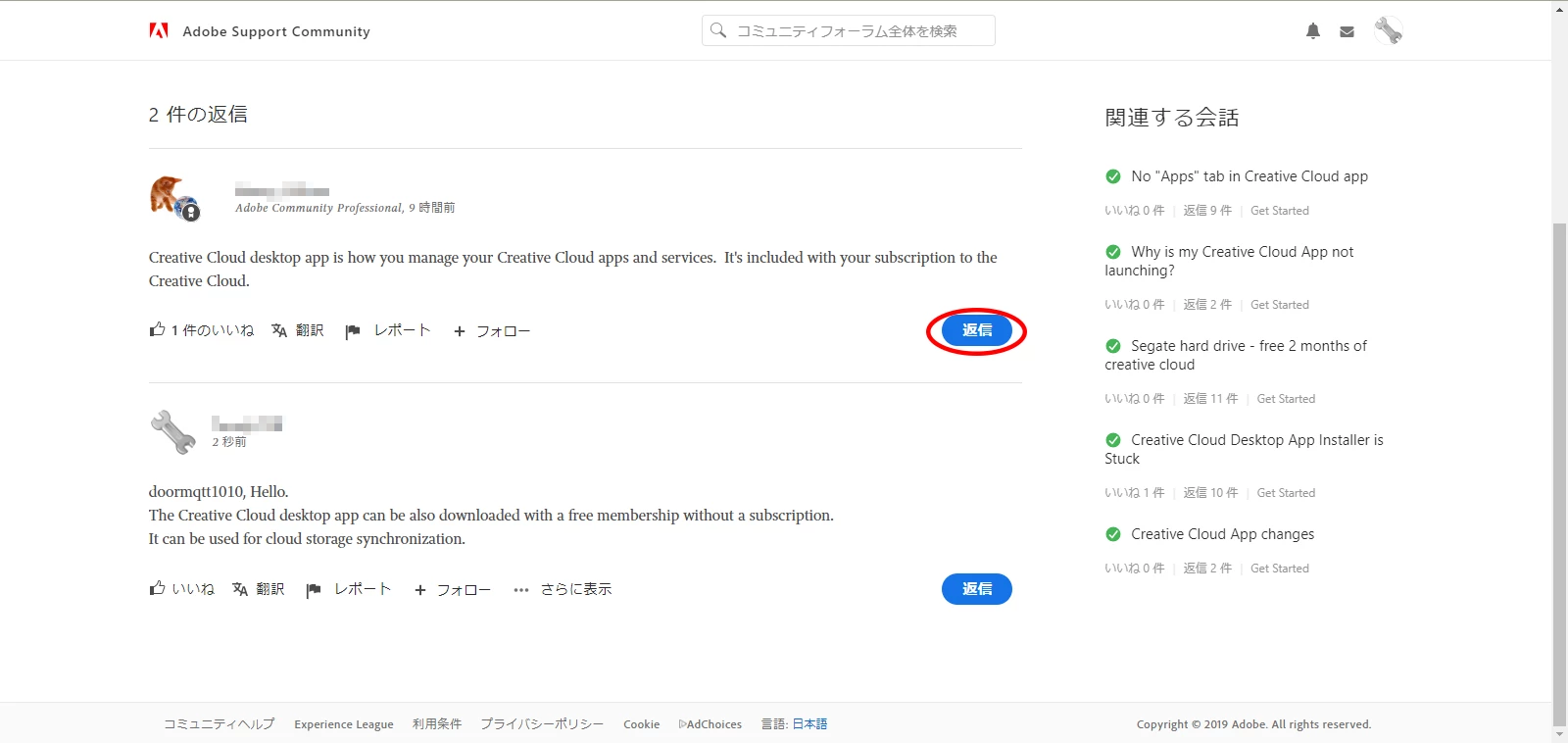Viewport: 1568px width, 743px height.
Task: Click the magnifier search icon
Action: [x=718, y=30]
